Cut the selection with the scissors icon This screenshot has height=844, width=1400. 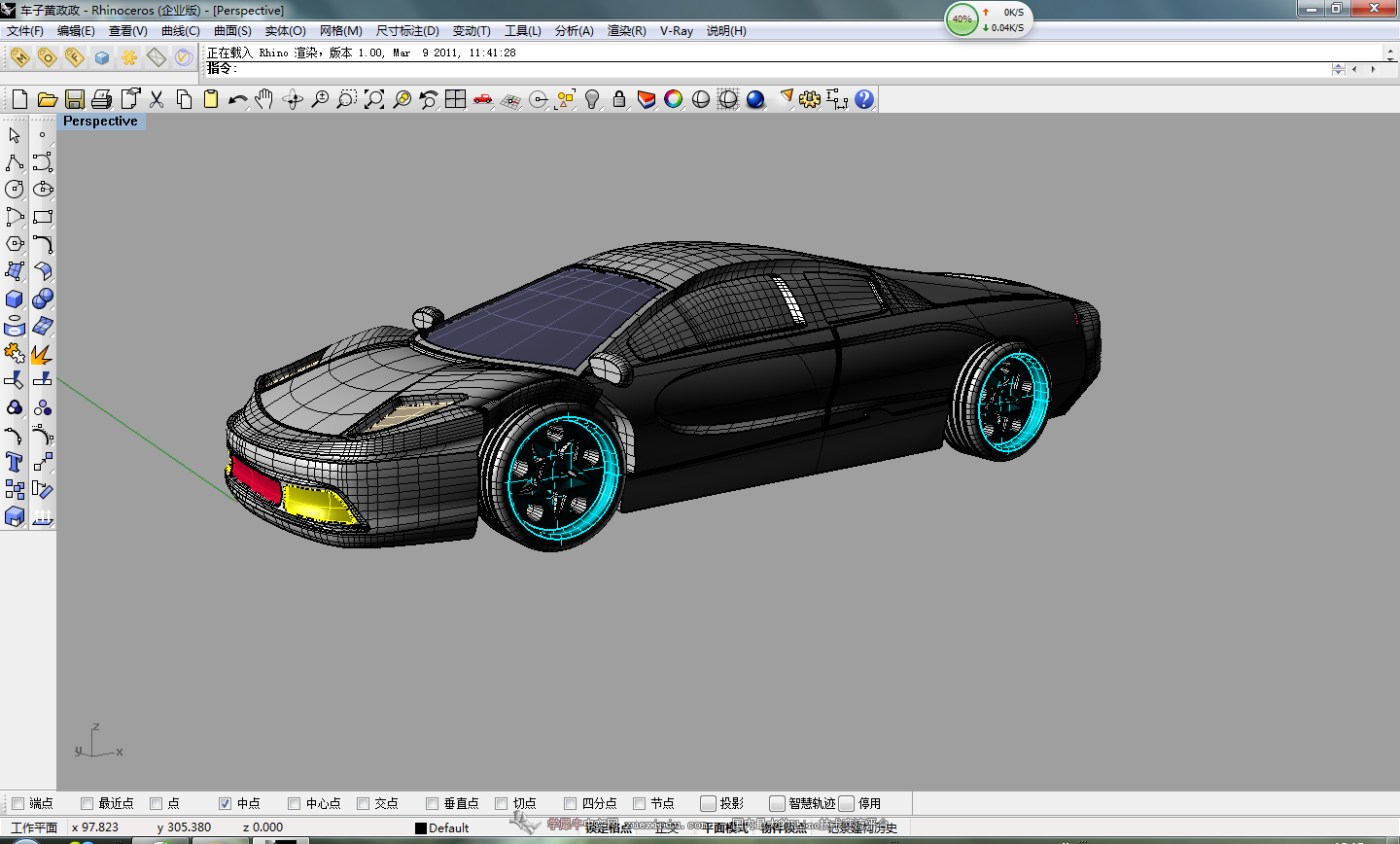pyautogui.click(x=156, y=99)
